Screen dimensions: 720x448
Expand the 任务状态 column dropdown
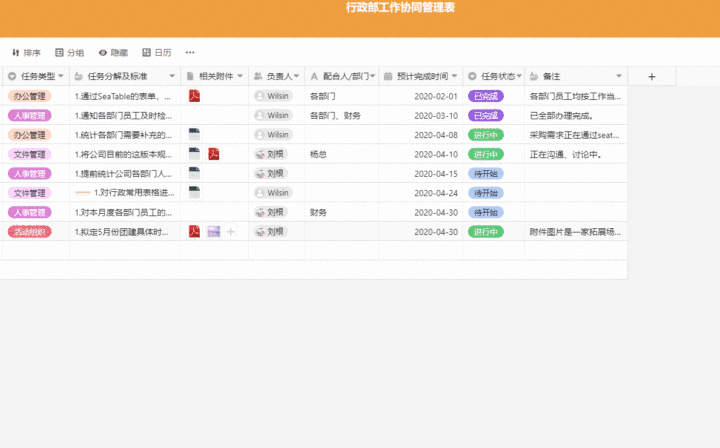(519, 76)
